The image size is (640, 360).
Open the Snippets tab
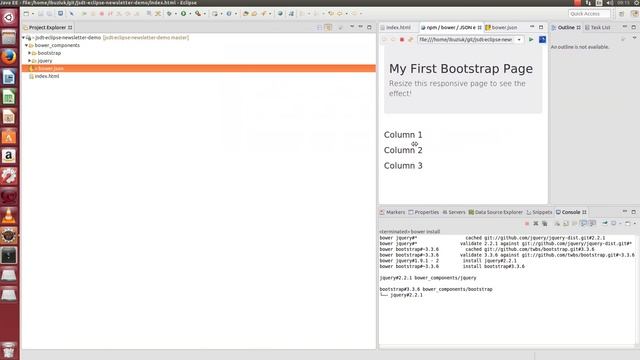539,212
